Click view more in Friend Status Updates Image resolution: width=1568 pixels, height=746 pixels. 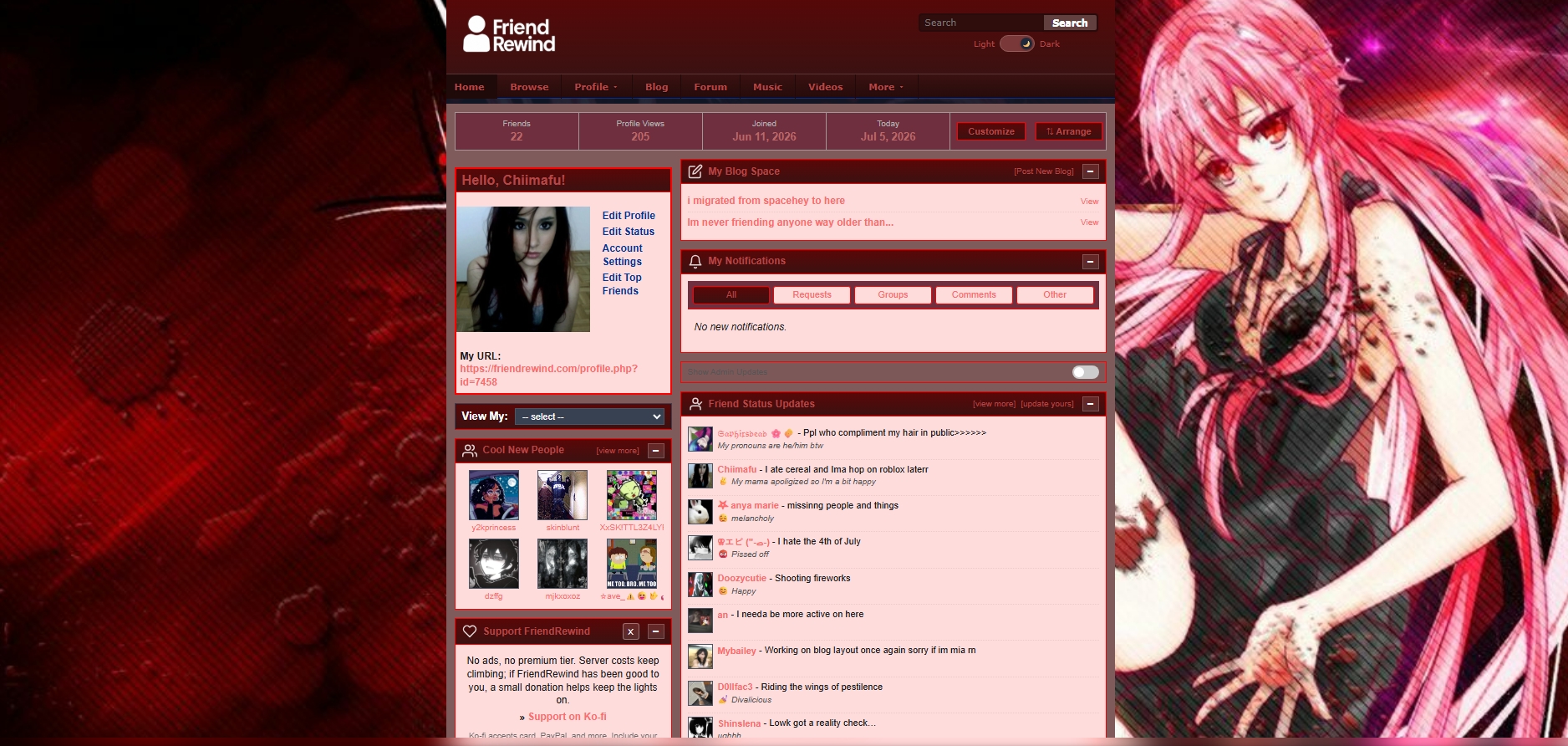(x=995, y=404)
